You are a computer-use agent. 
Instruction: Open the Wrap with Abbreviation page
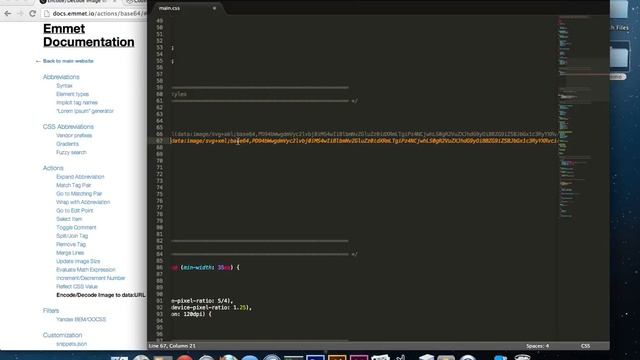[83, 202]
